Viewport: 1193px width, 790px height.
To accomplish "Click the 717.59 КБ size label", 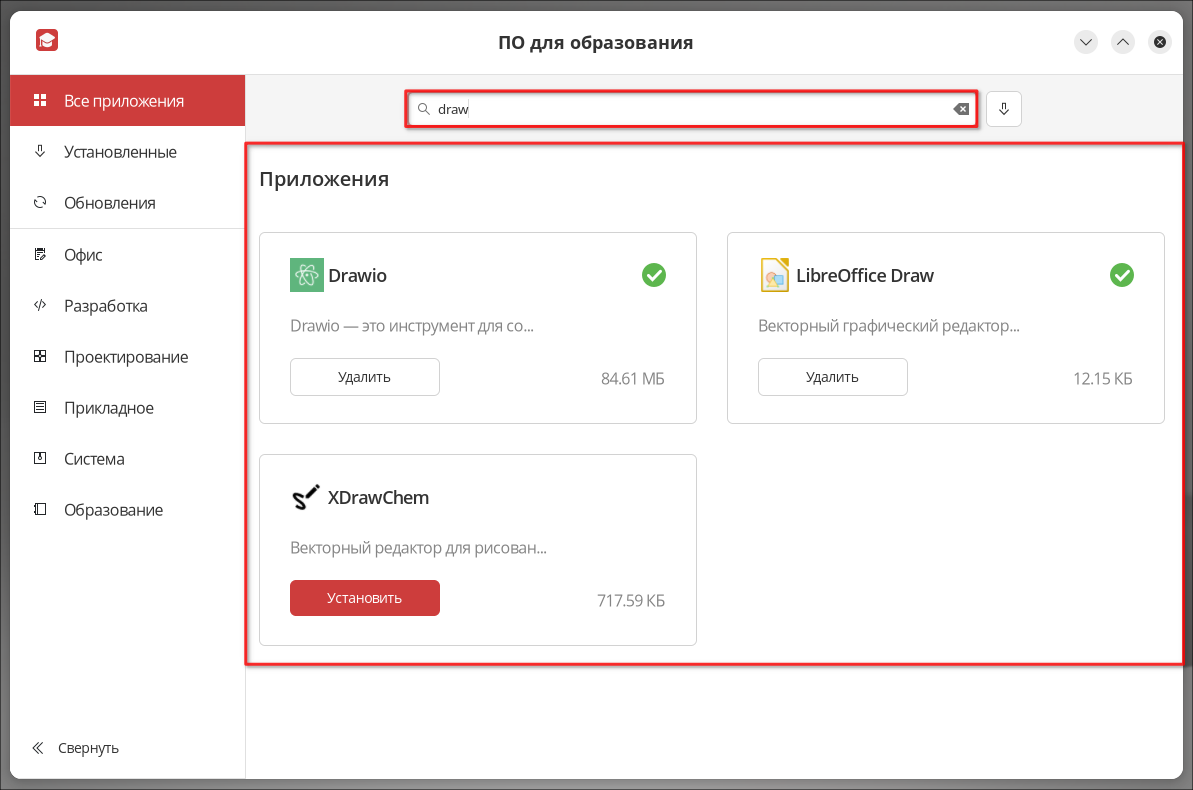I will point(631,600).
